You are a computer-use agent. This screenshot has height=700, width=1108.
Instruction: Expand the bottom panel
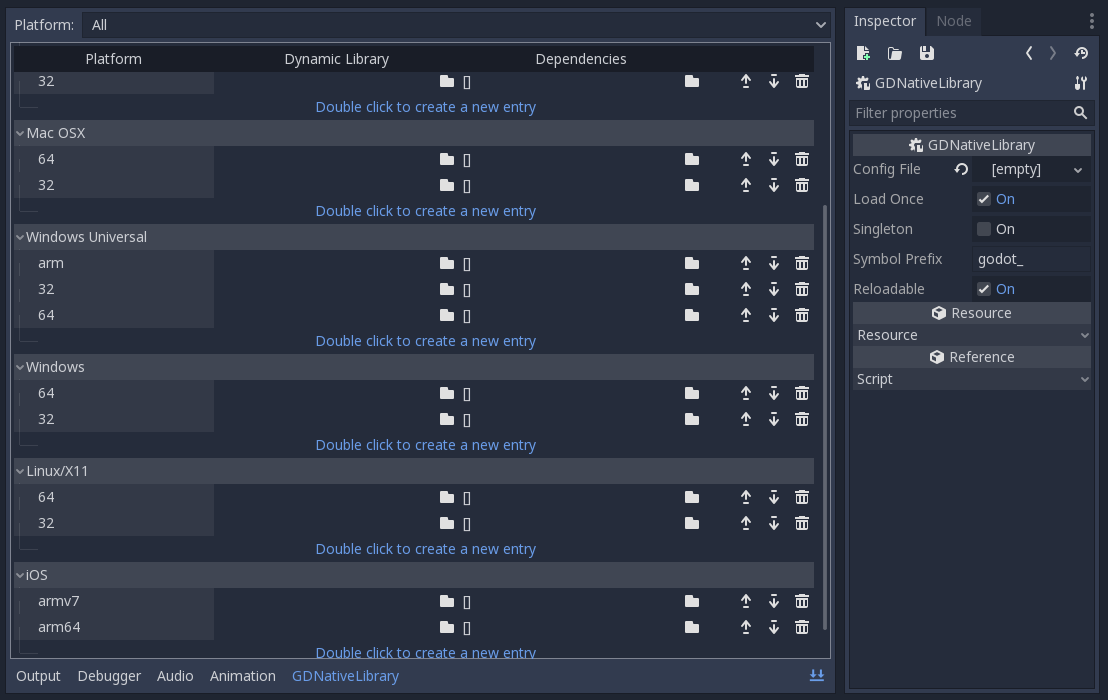[816, 676]
